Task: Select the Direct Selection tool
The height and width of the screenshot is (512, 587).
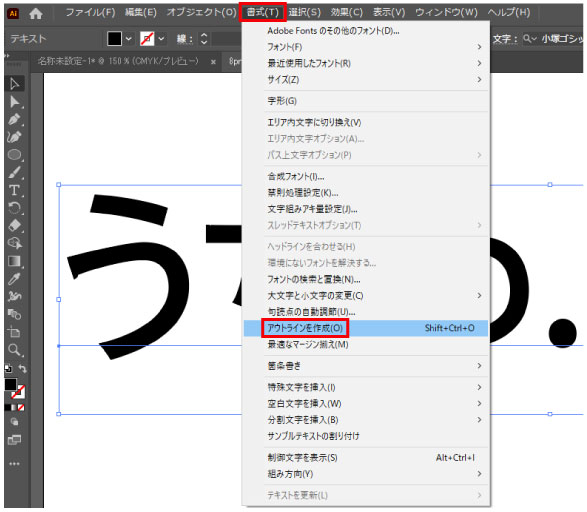Action: tap(15, 101)
